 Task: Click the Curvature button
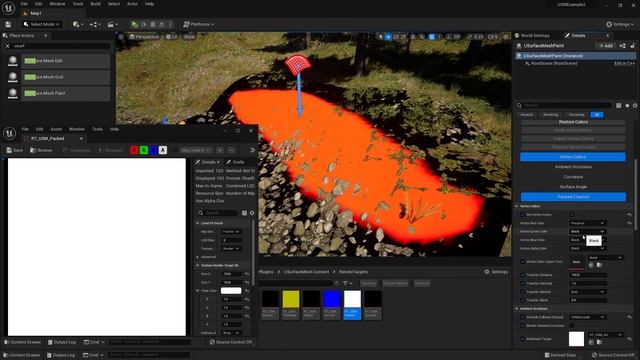(573, 177)
